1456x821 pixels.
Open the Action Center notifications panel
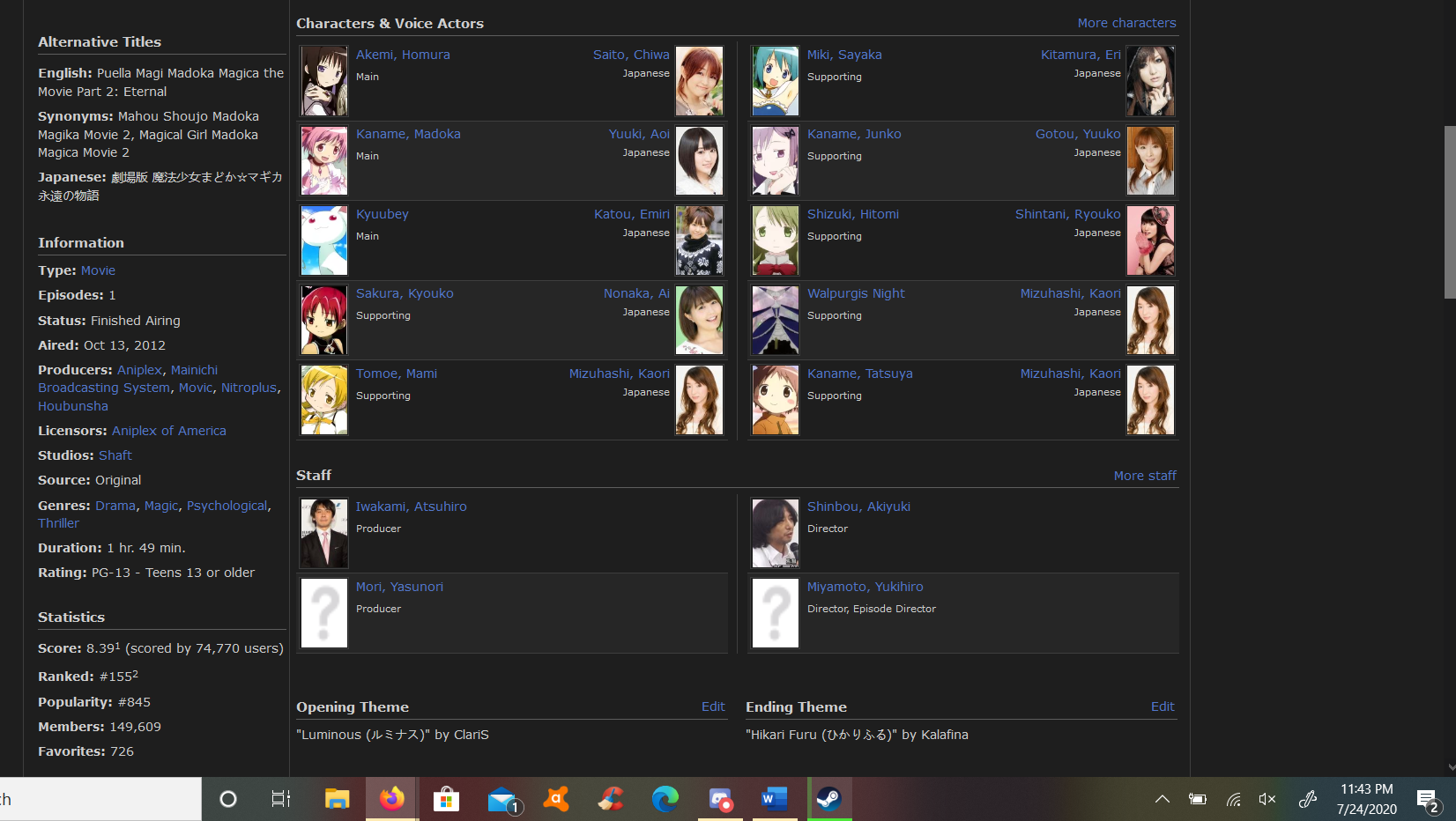(x=1427, y=800)
